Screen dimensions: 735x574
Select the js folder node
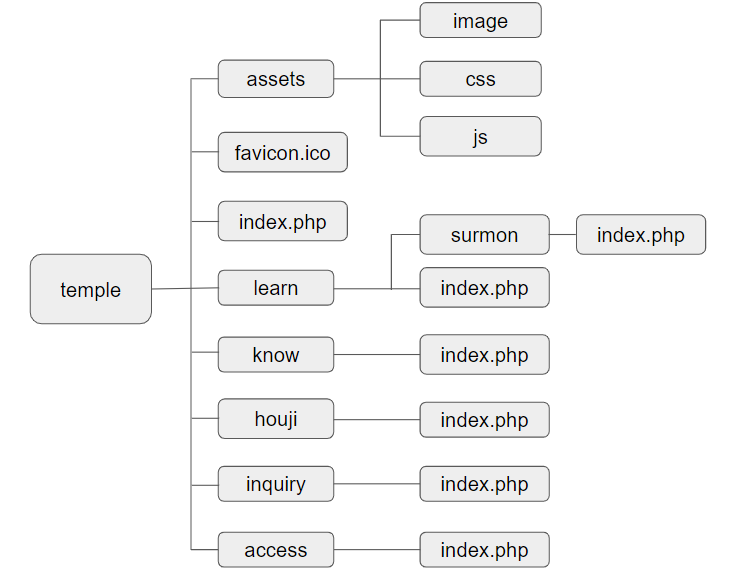tap(480, 136)
